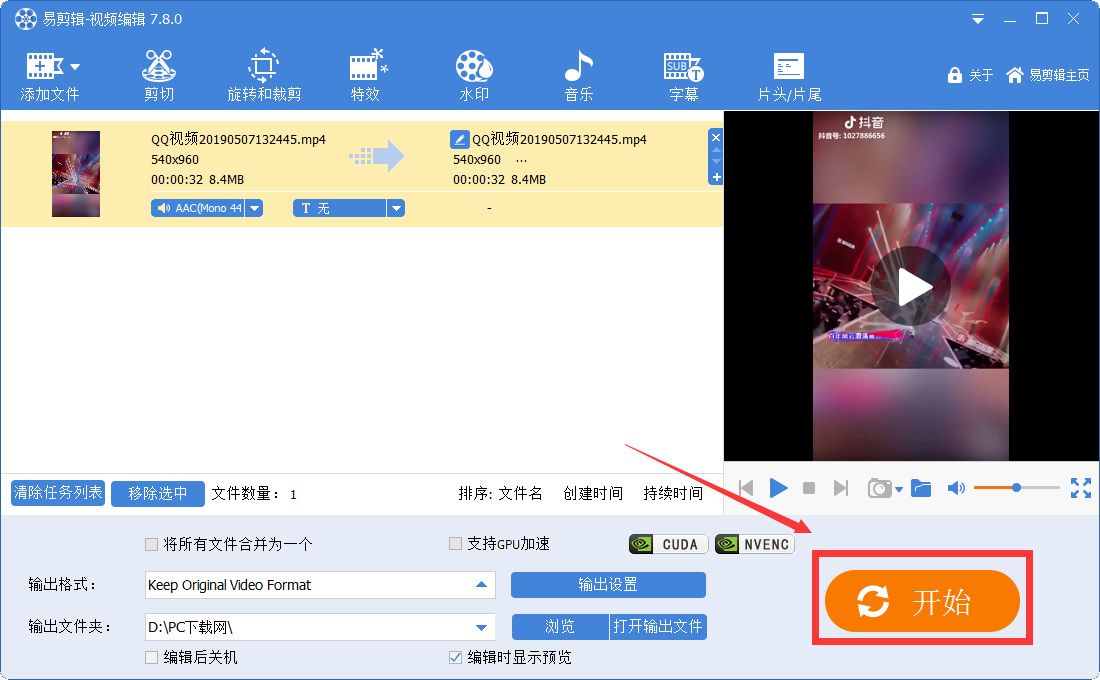
Task: Stop playback with square button
Action: (x=809, y=488)
